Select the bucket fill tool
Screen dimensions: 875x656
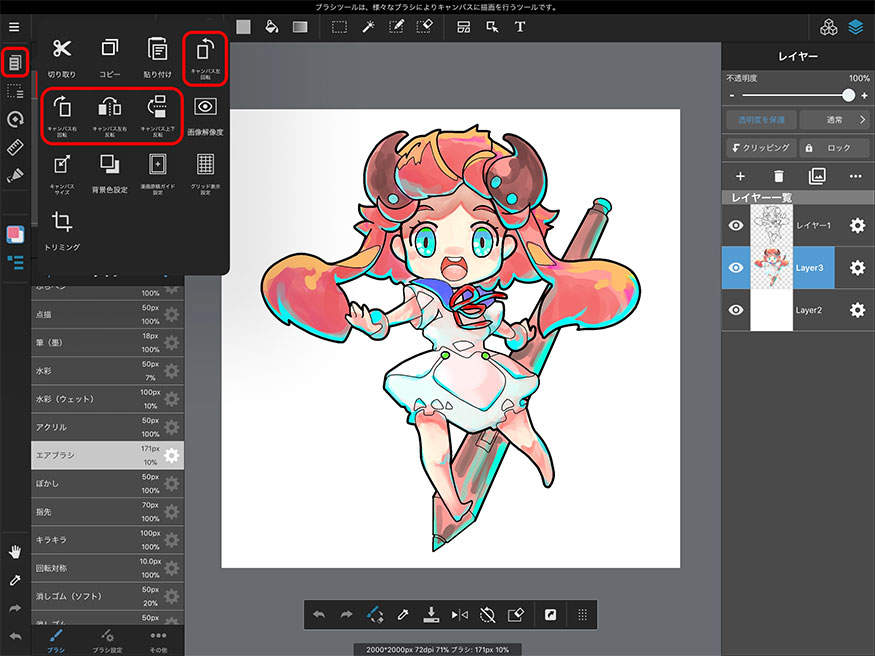272,27
